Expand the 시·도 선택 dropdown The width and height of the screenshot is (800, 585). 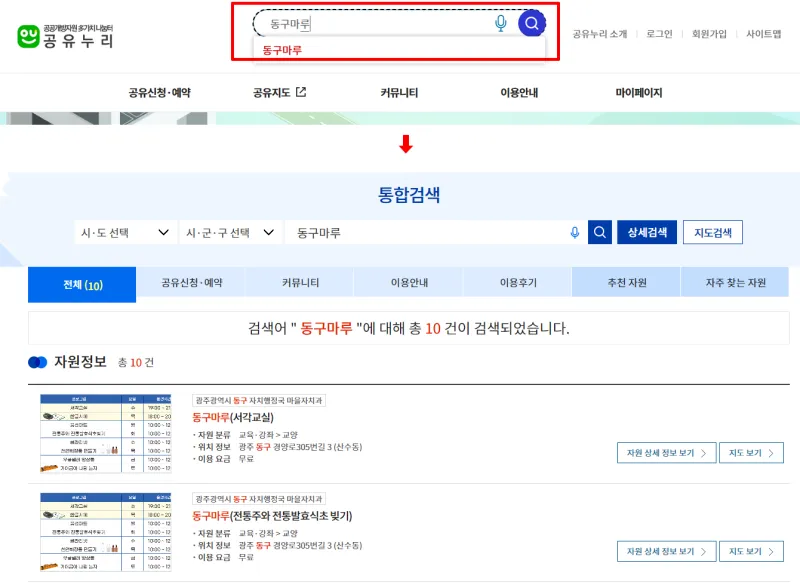tap(126, 232)
